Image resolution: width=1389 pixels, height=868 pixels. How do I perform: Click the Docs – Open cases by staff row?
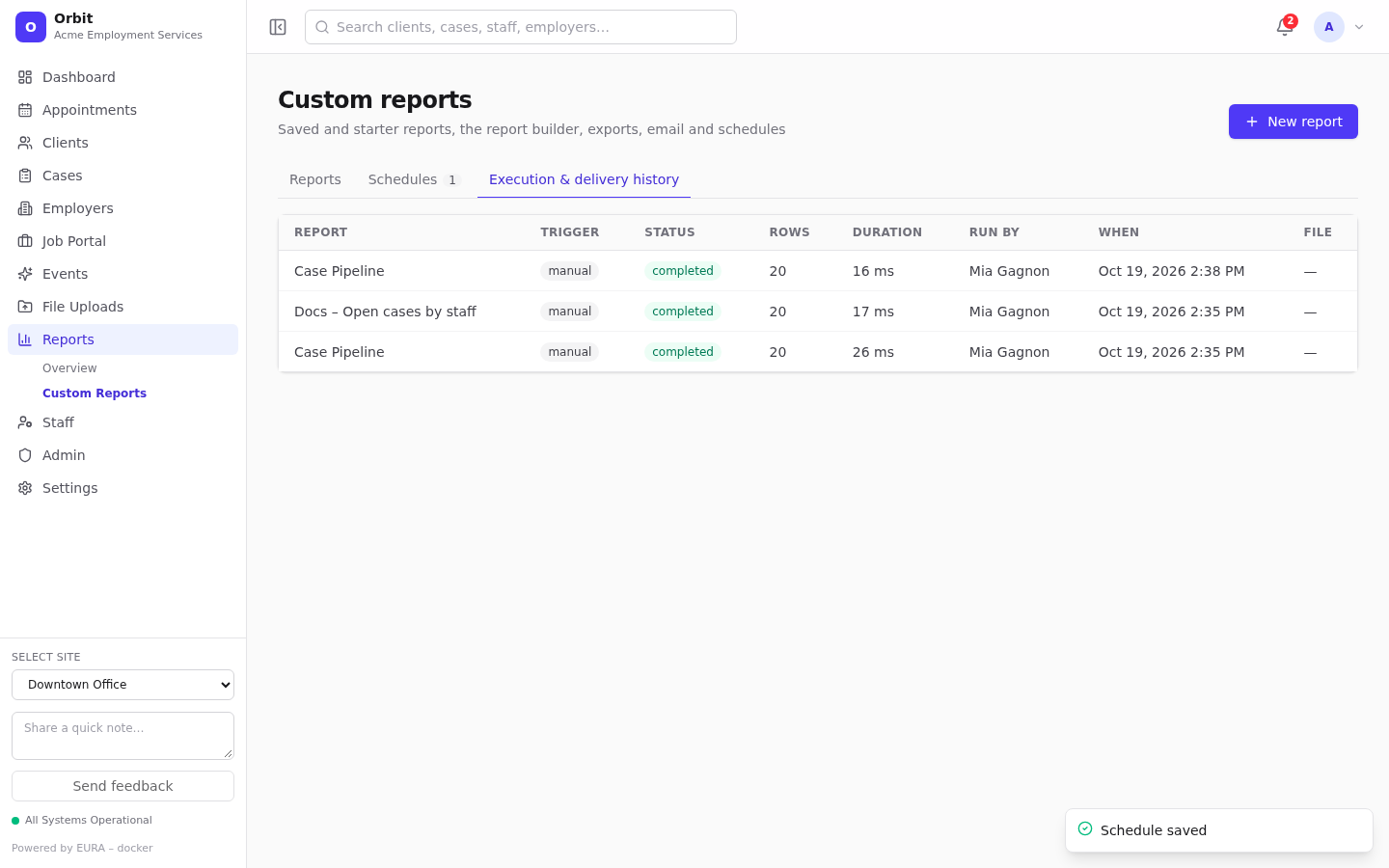tap(818, 312)
